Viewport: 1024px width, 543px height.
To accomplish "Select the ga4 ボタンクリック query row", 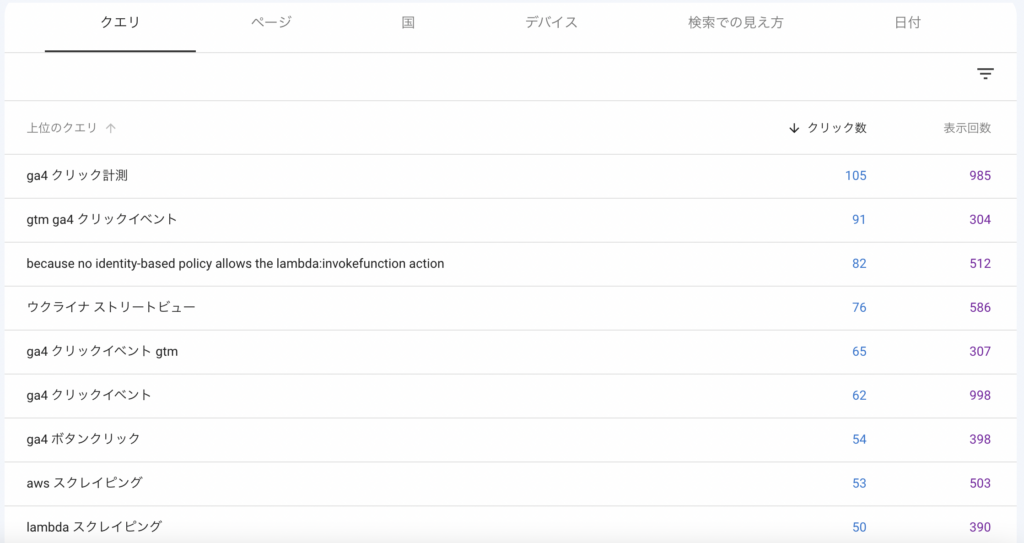I will 511,439.
